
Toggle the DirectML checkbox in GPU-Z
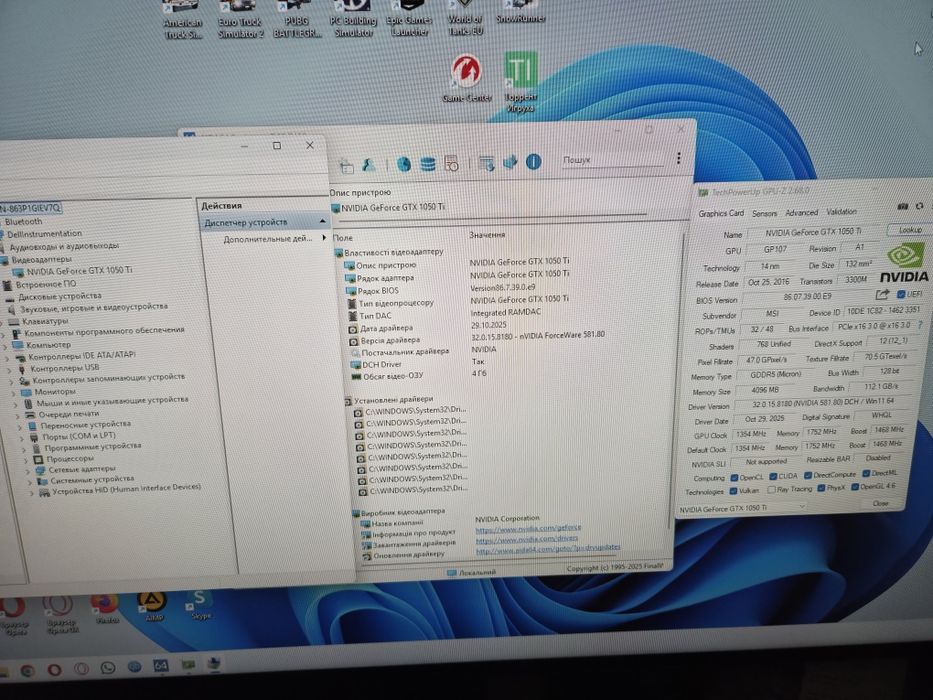[866, 473]
